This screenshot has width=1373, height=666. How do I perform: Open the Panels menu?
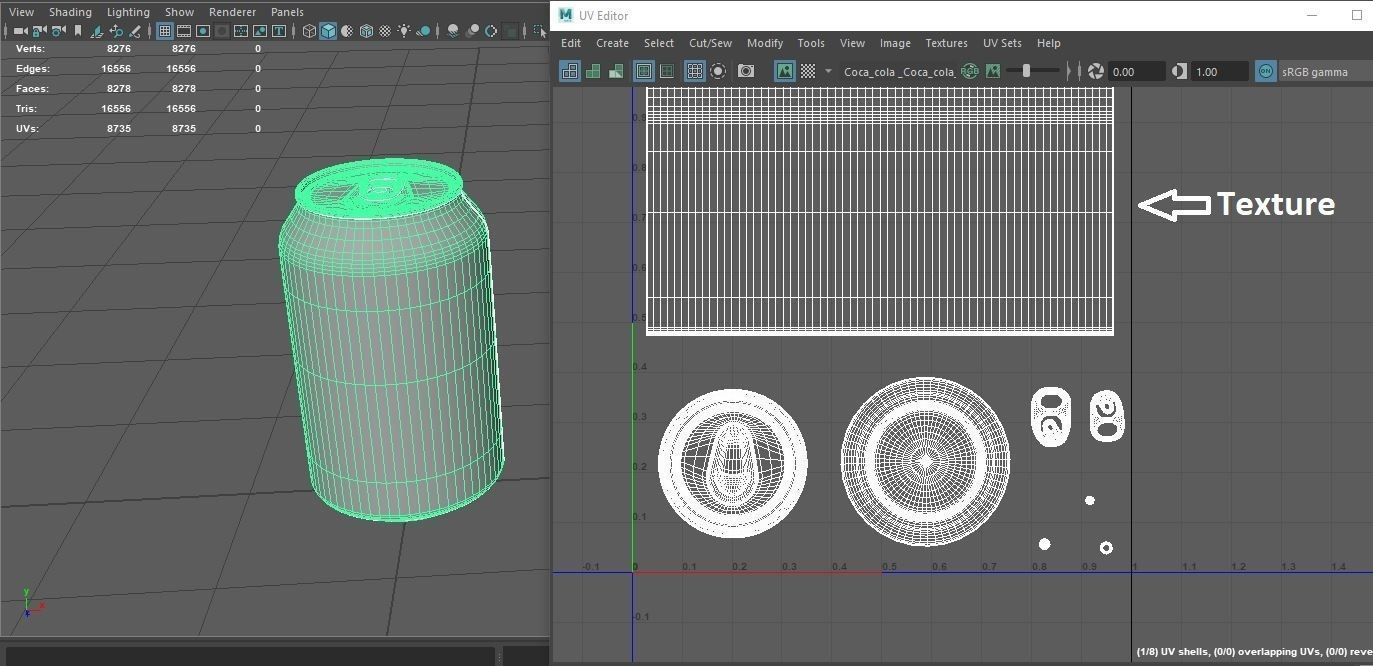click(287, 12)
